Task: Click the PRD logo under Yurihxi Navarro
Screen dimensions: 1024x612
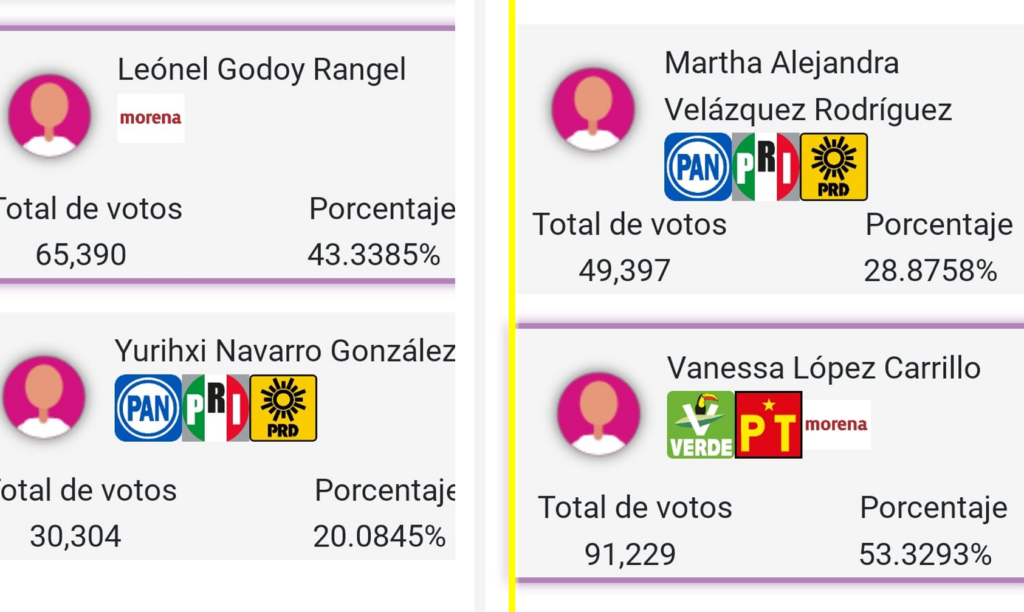Action: point(283,408)
